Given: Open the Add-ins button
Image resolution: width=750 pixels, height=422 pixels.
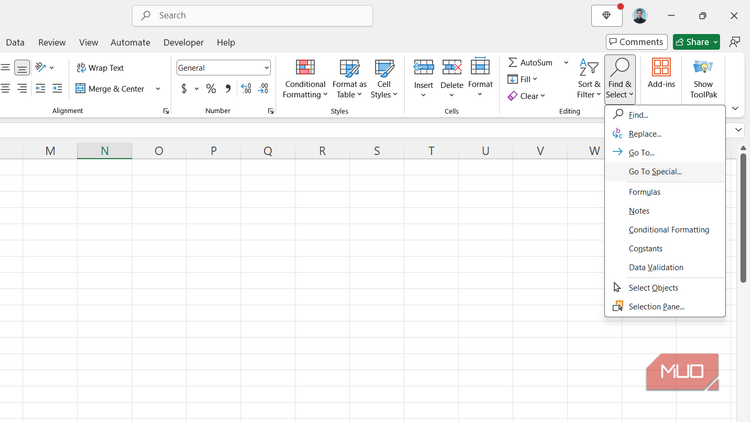Looking at the screenshot, I should pyautogui.click(x=661, y=73).
